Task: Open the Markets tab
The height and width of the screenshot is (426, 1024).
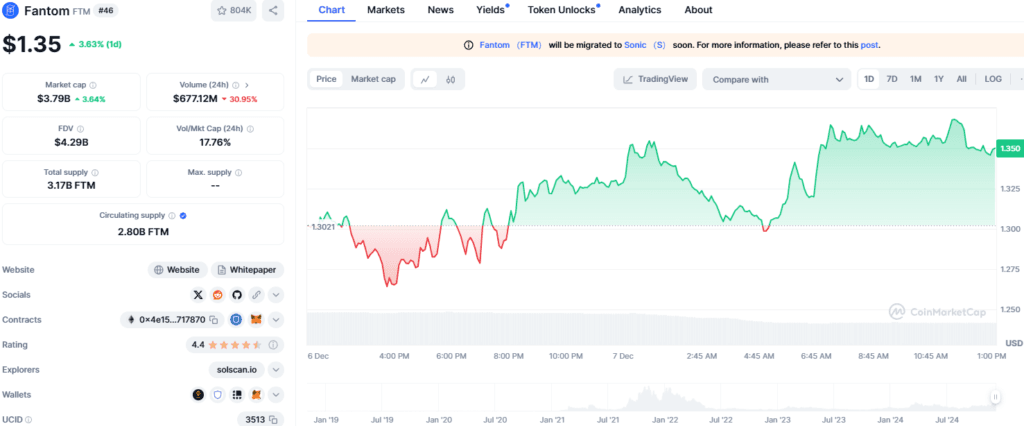Action: (x=386, y=10)
